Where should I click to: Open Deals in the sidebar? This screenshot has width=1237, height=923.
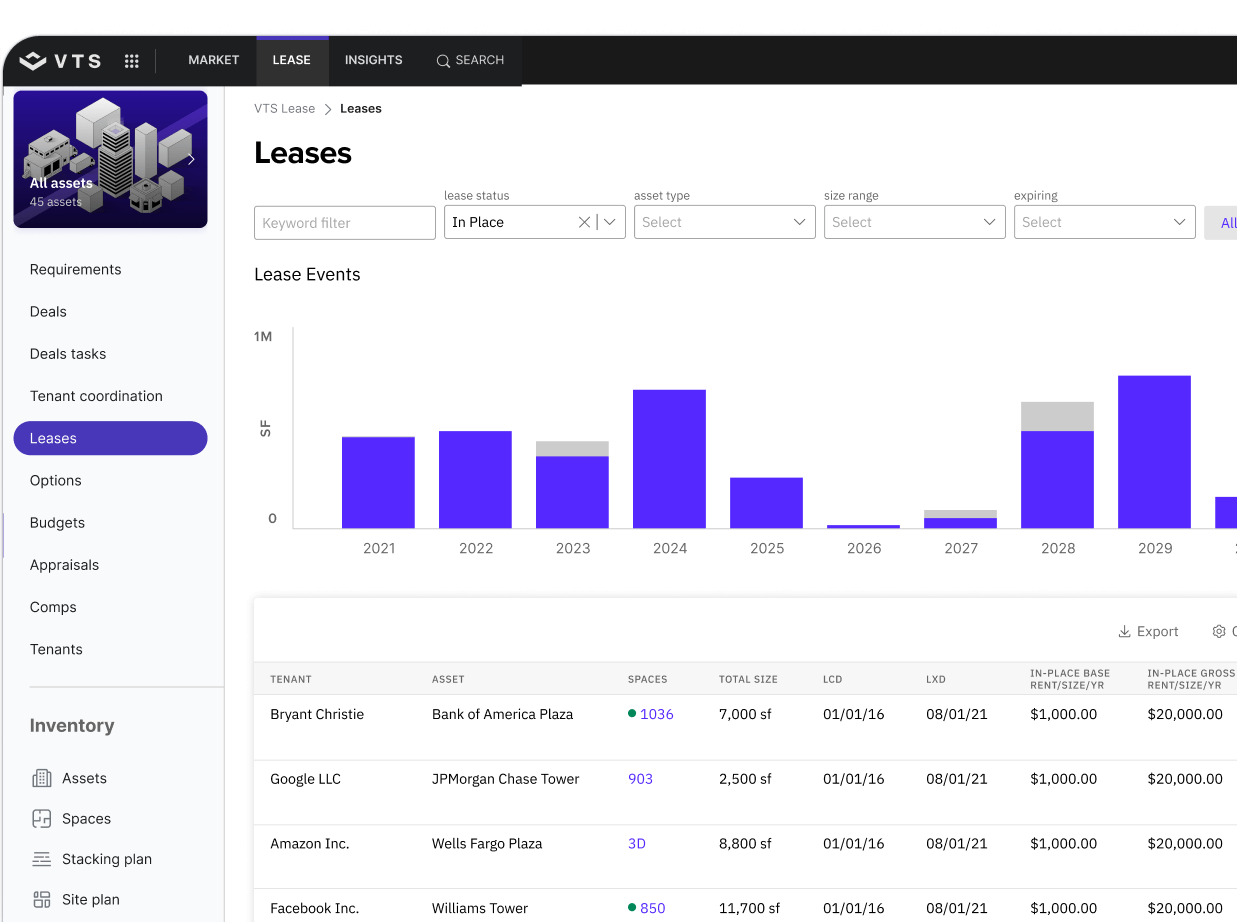tap(48, 311)
